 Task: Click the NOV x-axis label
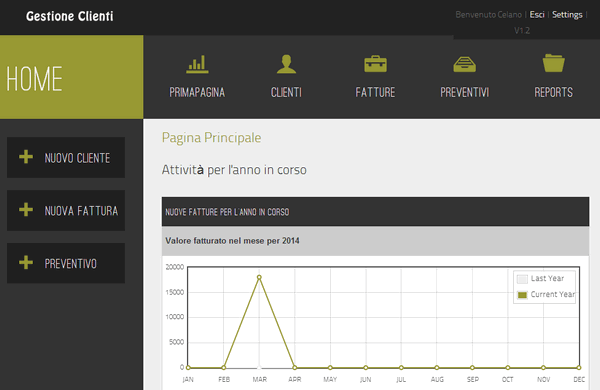pos(543,379)
